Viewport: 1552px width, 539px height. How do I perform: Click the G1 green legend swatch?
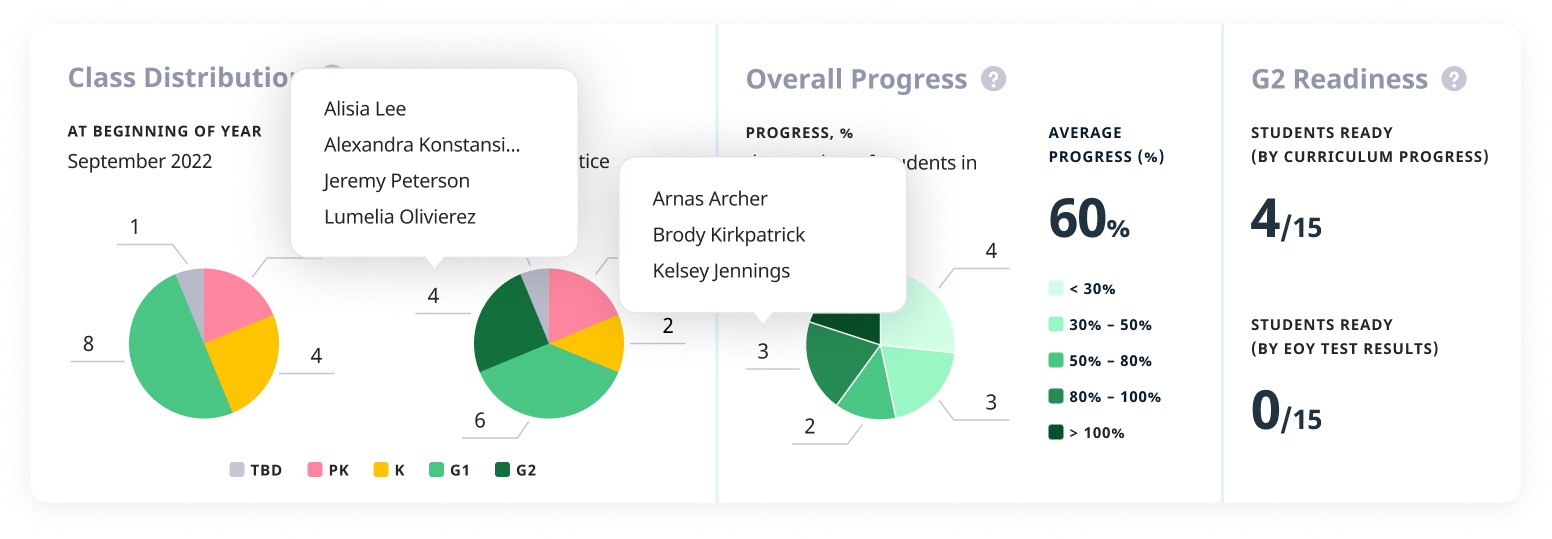436,469
